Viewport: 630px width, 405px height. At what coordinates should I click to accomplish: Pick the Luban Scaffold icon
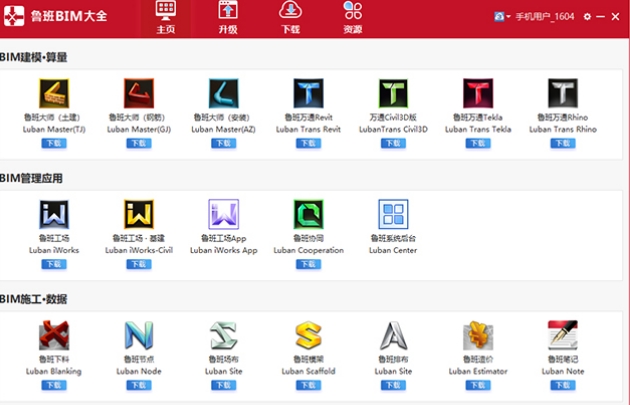click(x=308, y=335)
